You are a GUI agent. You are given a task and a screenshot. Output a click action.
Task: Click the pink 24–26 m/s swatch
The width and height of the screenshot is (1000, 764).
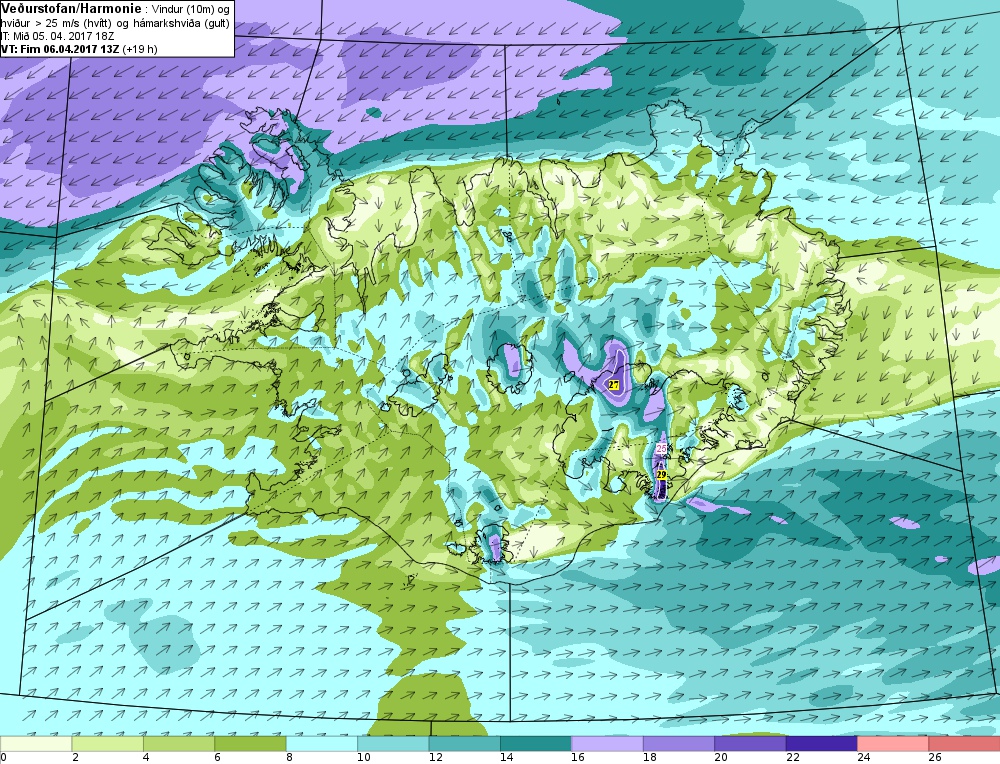(x=893, y=744)
